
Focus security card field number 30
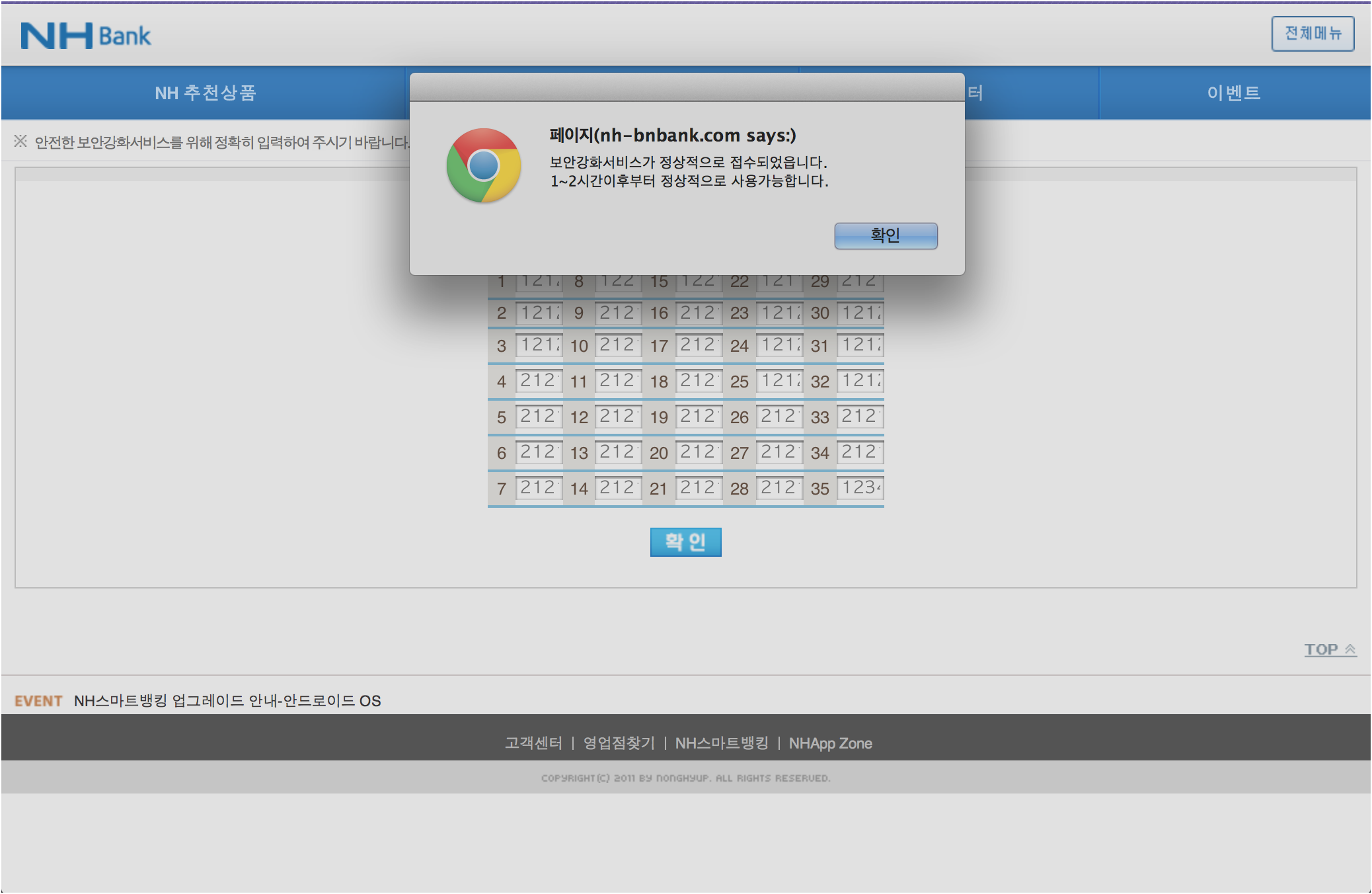point(860,313)
